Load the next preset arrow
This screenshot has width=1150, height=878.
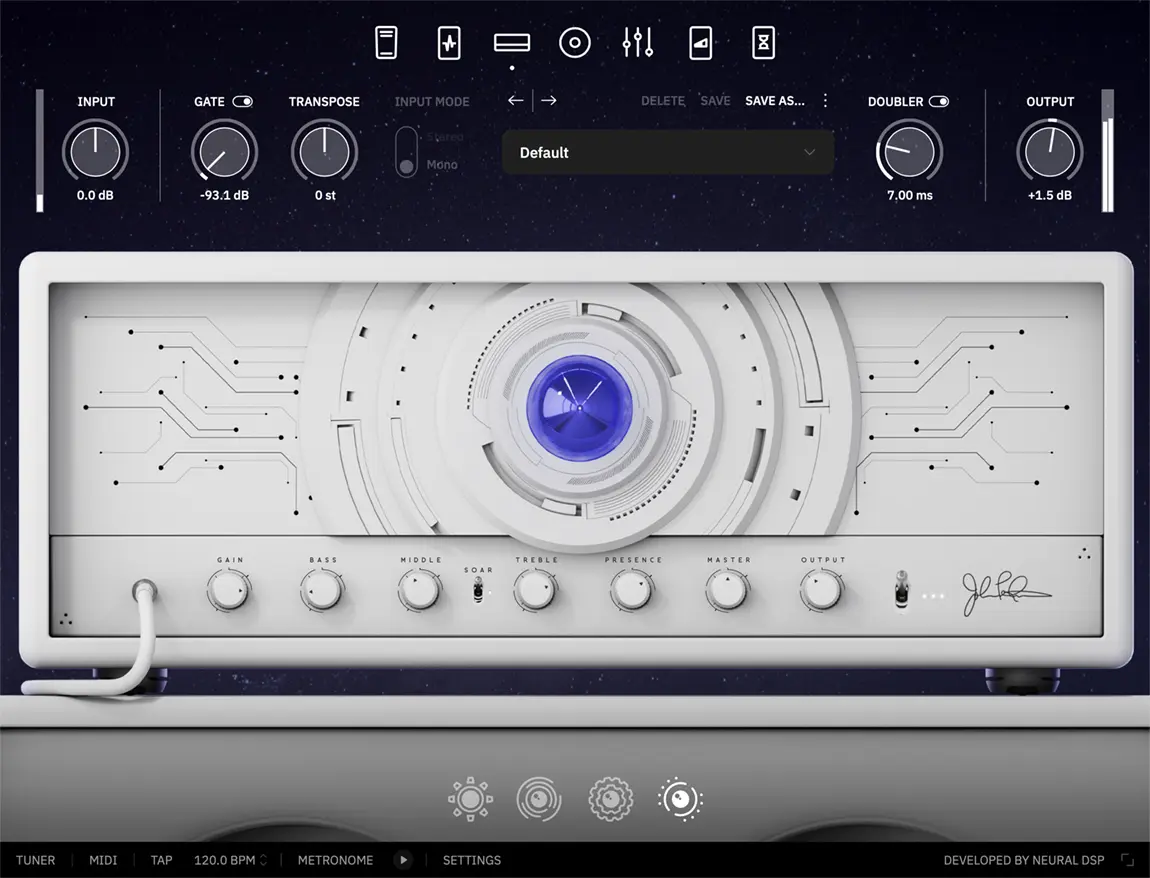[549, 100]
